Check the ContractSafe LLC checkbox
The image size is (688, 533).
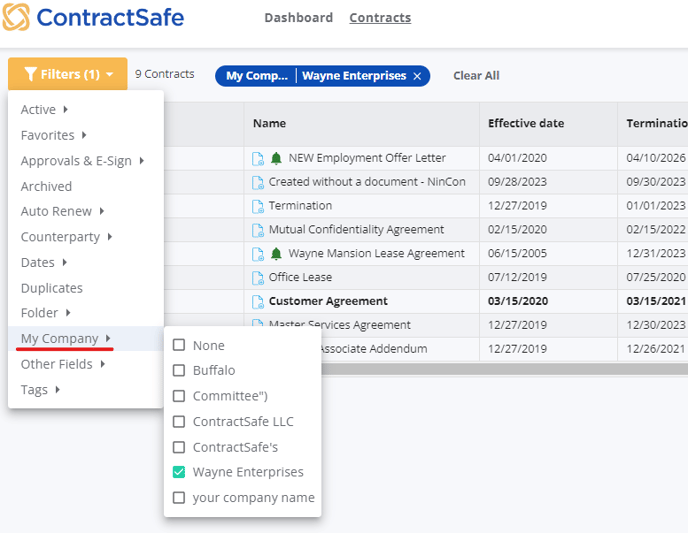point(179,422)
